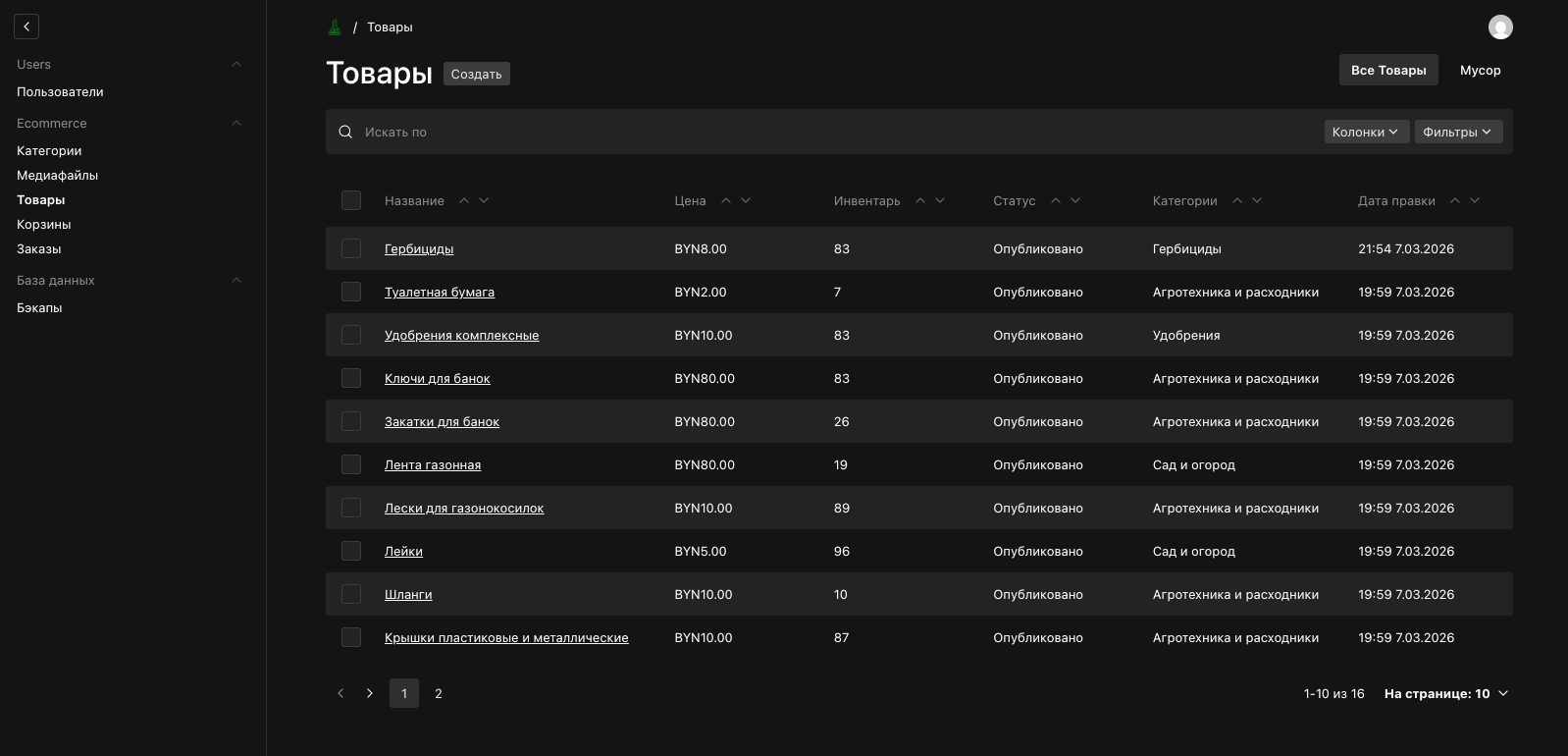Open the Колонки dropdown
Screen dimensions: 1568x756
point(1366,132)
